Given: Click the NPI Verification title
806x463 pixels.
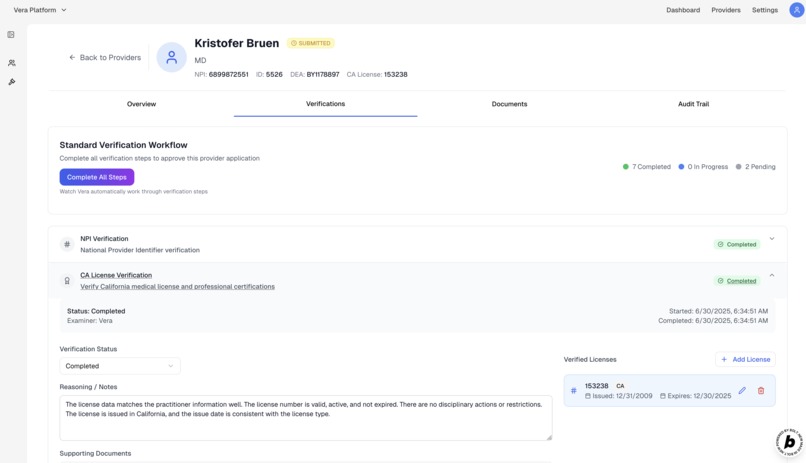Looking at the screenshot, I should pos(104,238).
